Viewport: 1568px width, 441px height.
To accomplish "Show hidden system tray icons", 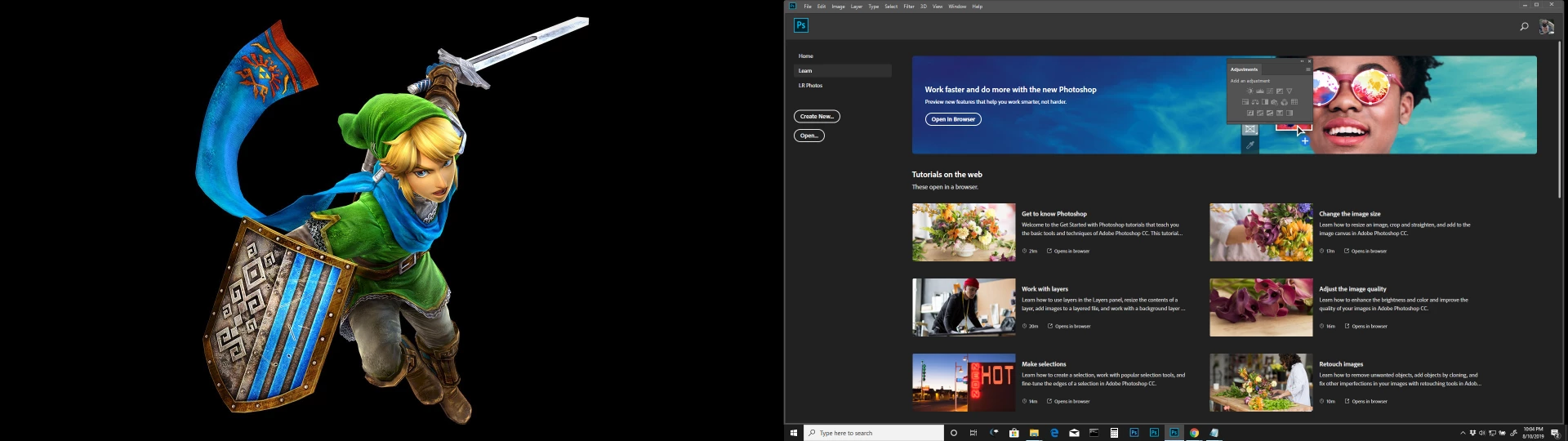I will 1462,433.
